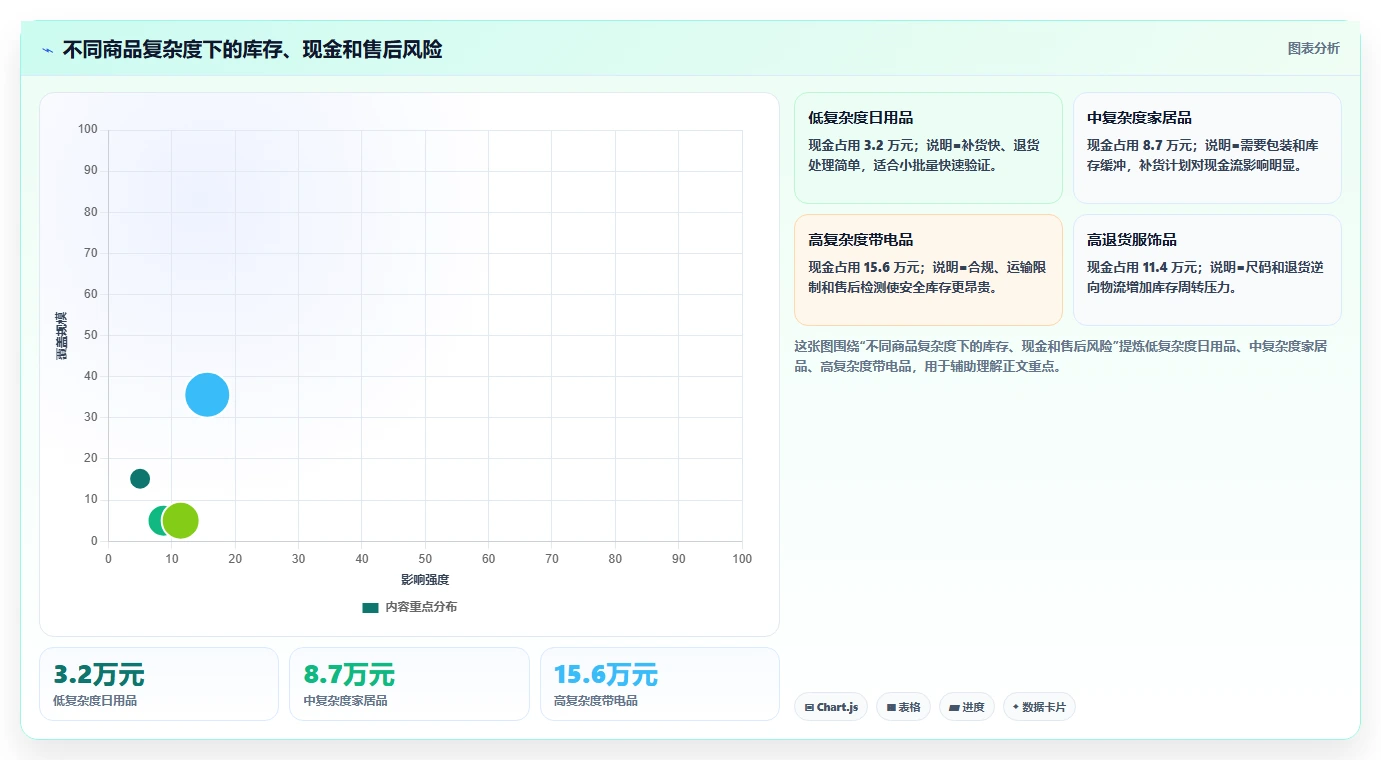Screen dimensions: 1381x760
Task: Click the icon in the Chart.js tag
Action: (x=809, y=708)
